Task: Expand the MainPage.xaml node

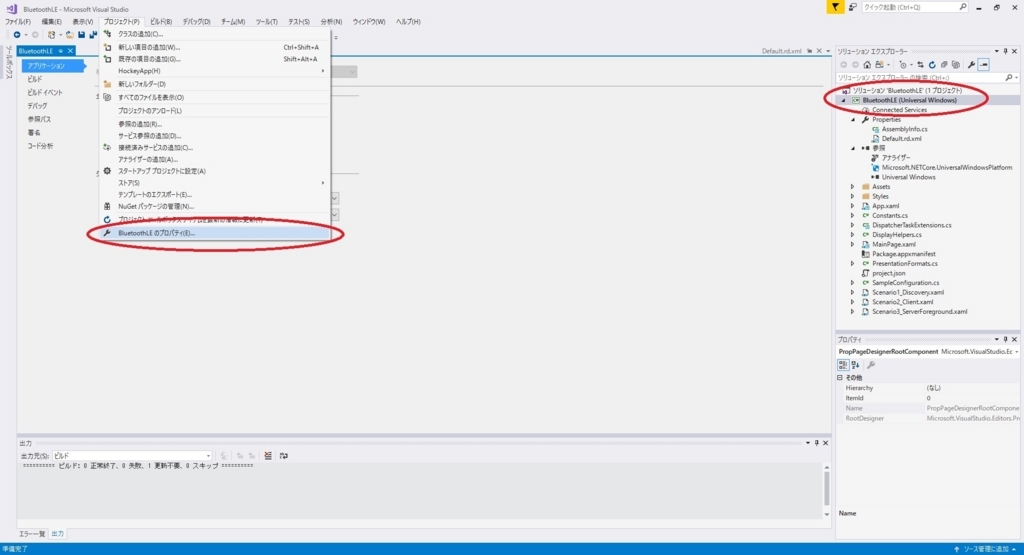Action: [x=853, y=245]
